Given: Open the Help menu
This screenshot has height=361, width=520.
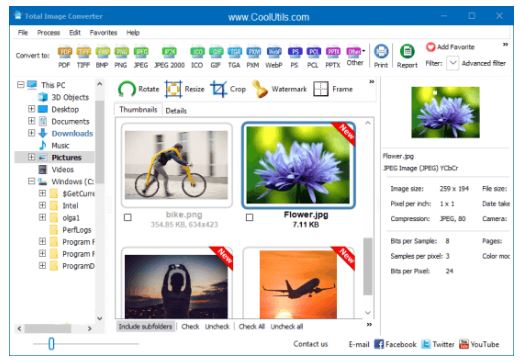Looking at the screenshot, I should pos(133,32).
